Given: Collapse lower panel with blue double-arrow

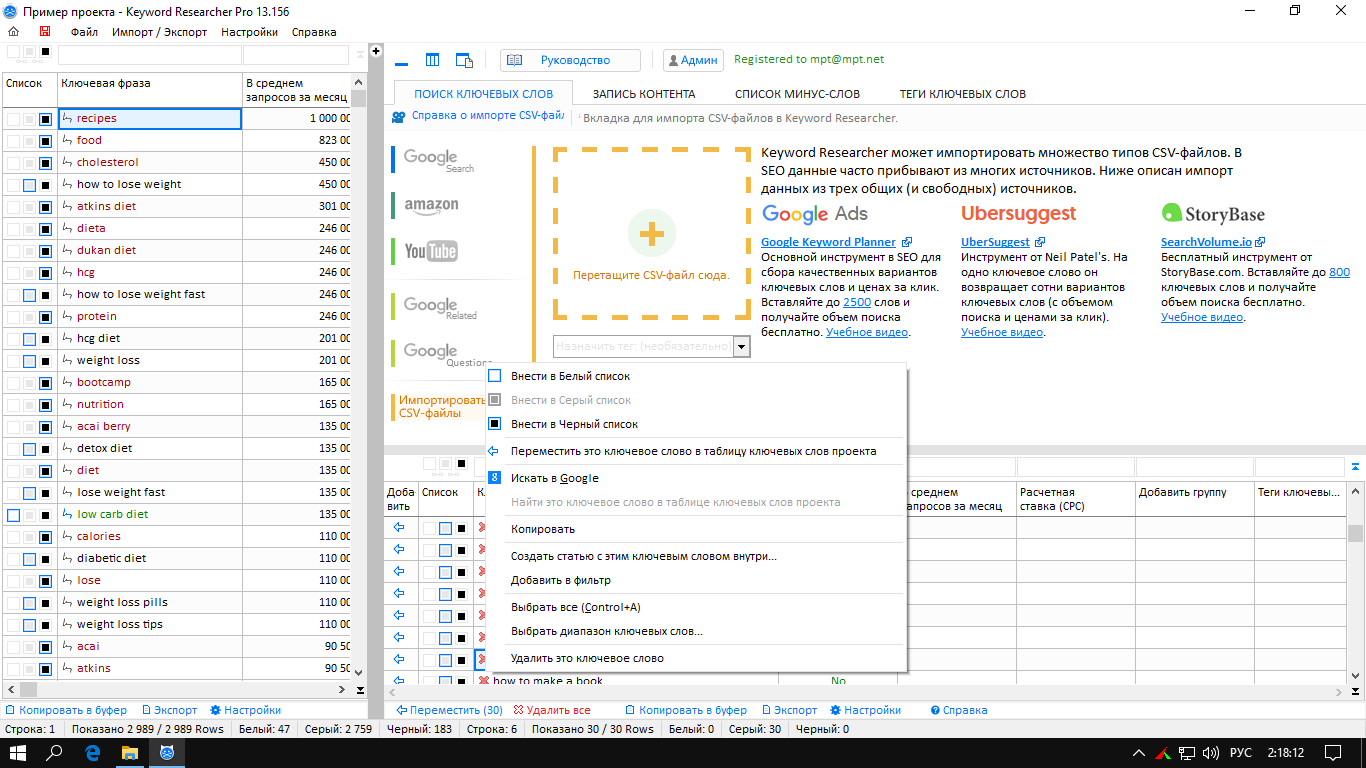Looking at the screenshot, I should 1355,466.
